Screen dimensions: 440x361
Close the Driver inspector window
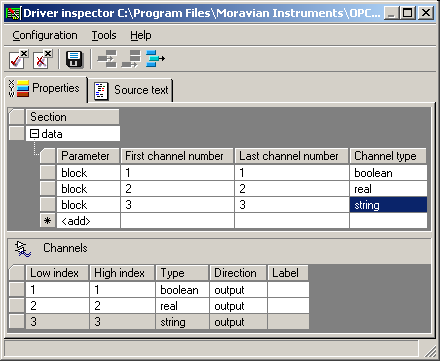click(426, 13)
